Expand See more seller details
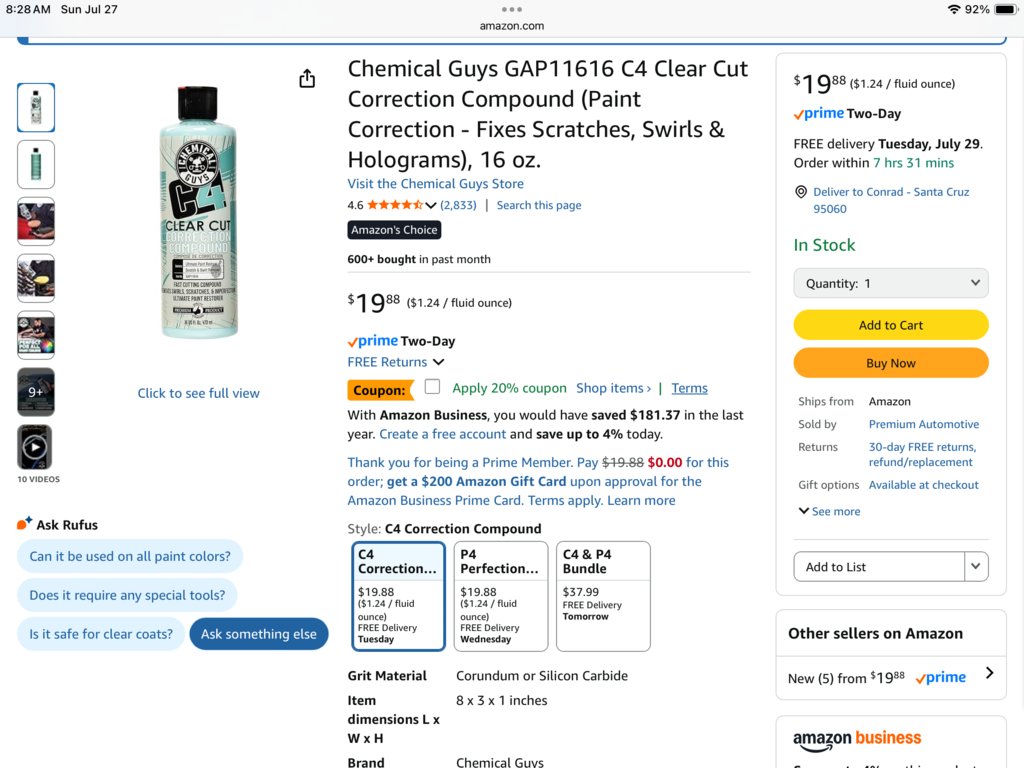This screenshot has height=768, width=1024. click(x=829, y=511)
